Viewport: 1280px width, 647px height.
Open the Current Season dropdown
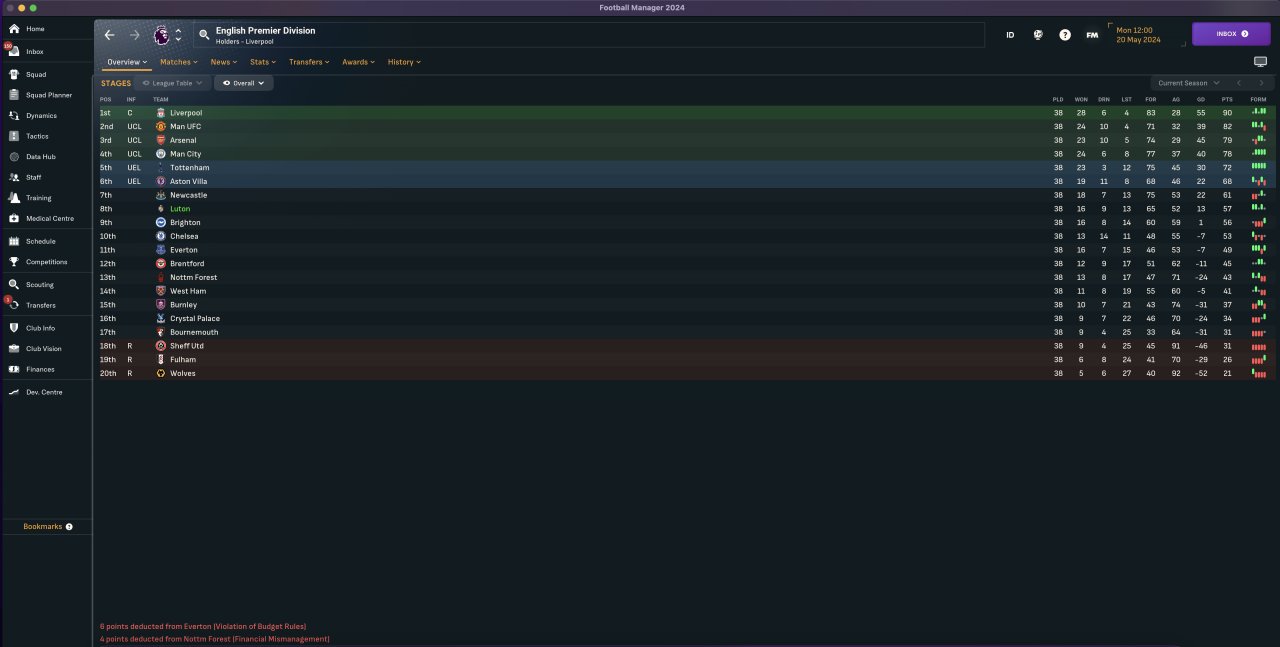pyautogui.click(x=1189, y=83)
